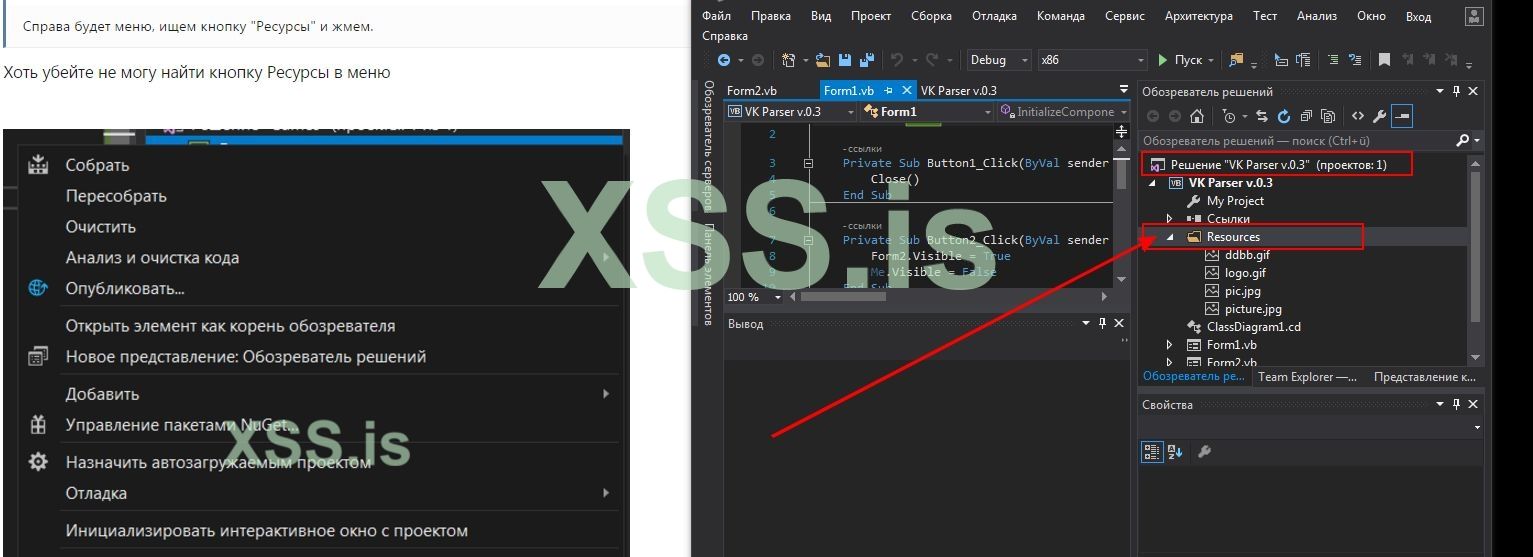Pin the Вывод output panel

(x=1103, y=323)
